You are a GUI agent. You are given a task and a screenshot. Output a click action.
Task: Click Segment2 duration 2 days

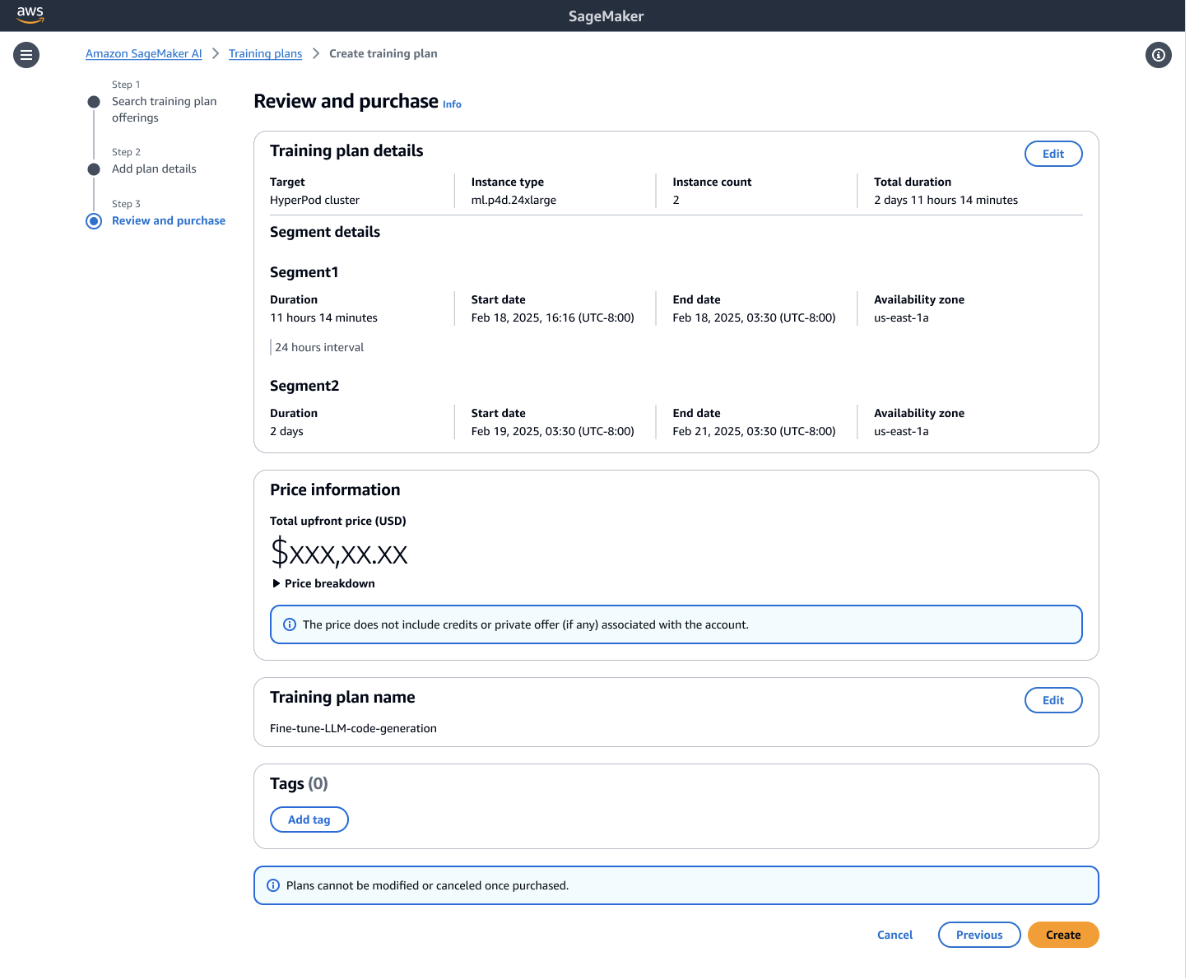pyautogui.click(x=287, y=431)
